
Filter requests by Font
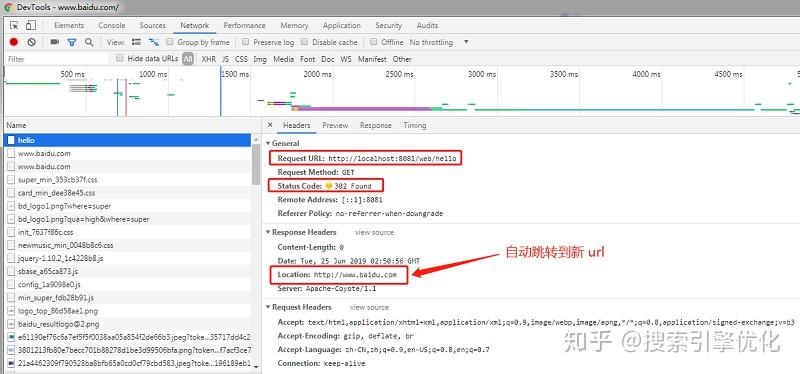point(308,59)
